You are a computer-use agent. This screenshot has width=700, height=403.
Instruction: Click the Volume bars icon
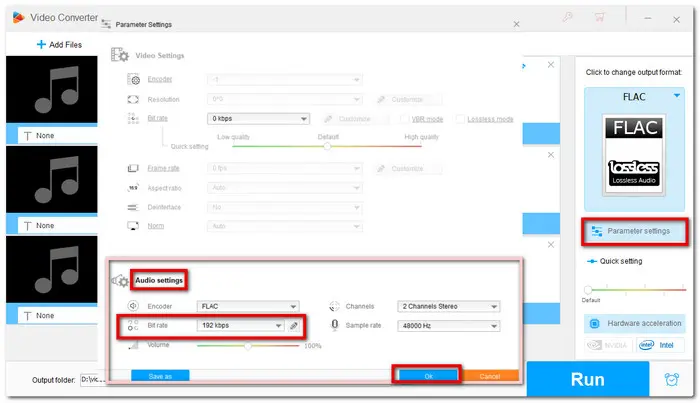(x=133, y=345)
